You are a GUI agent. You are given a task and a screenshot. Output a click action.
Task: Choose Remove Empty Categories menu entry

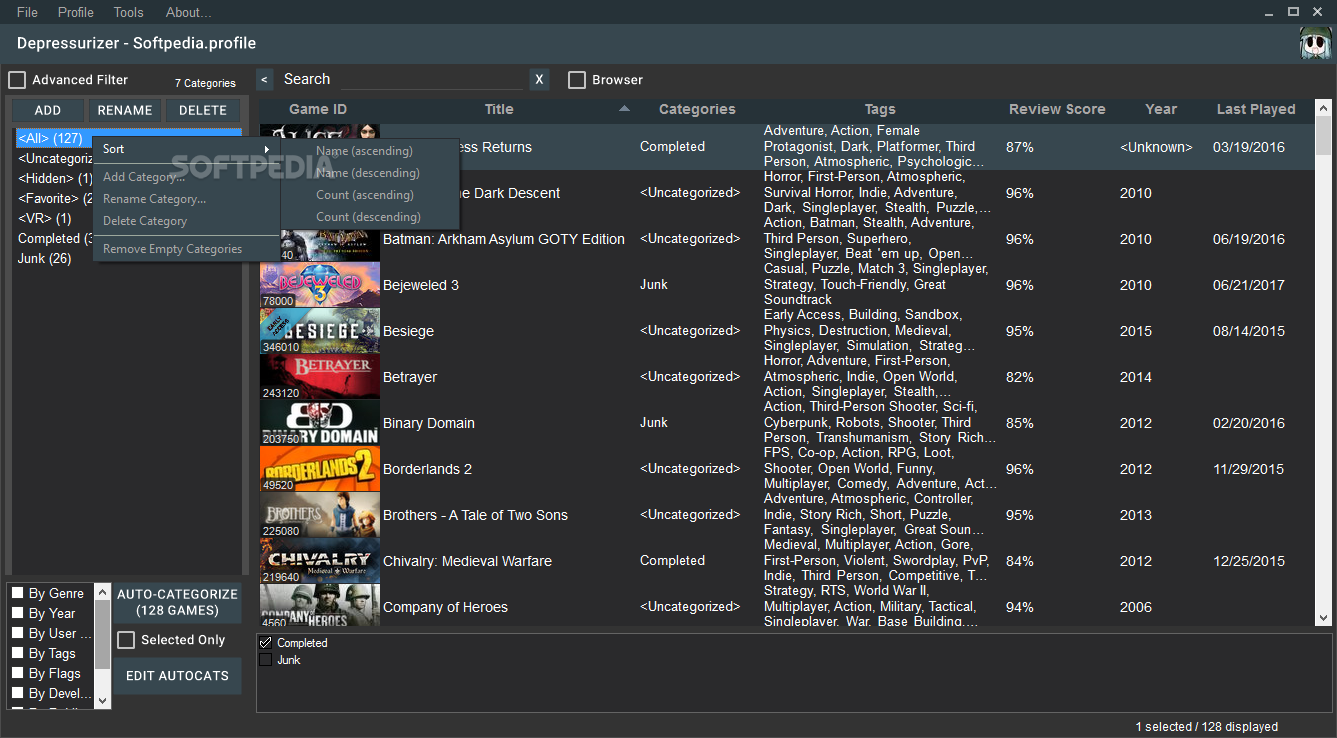point(186,249)
